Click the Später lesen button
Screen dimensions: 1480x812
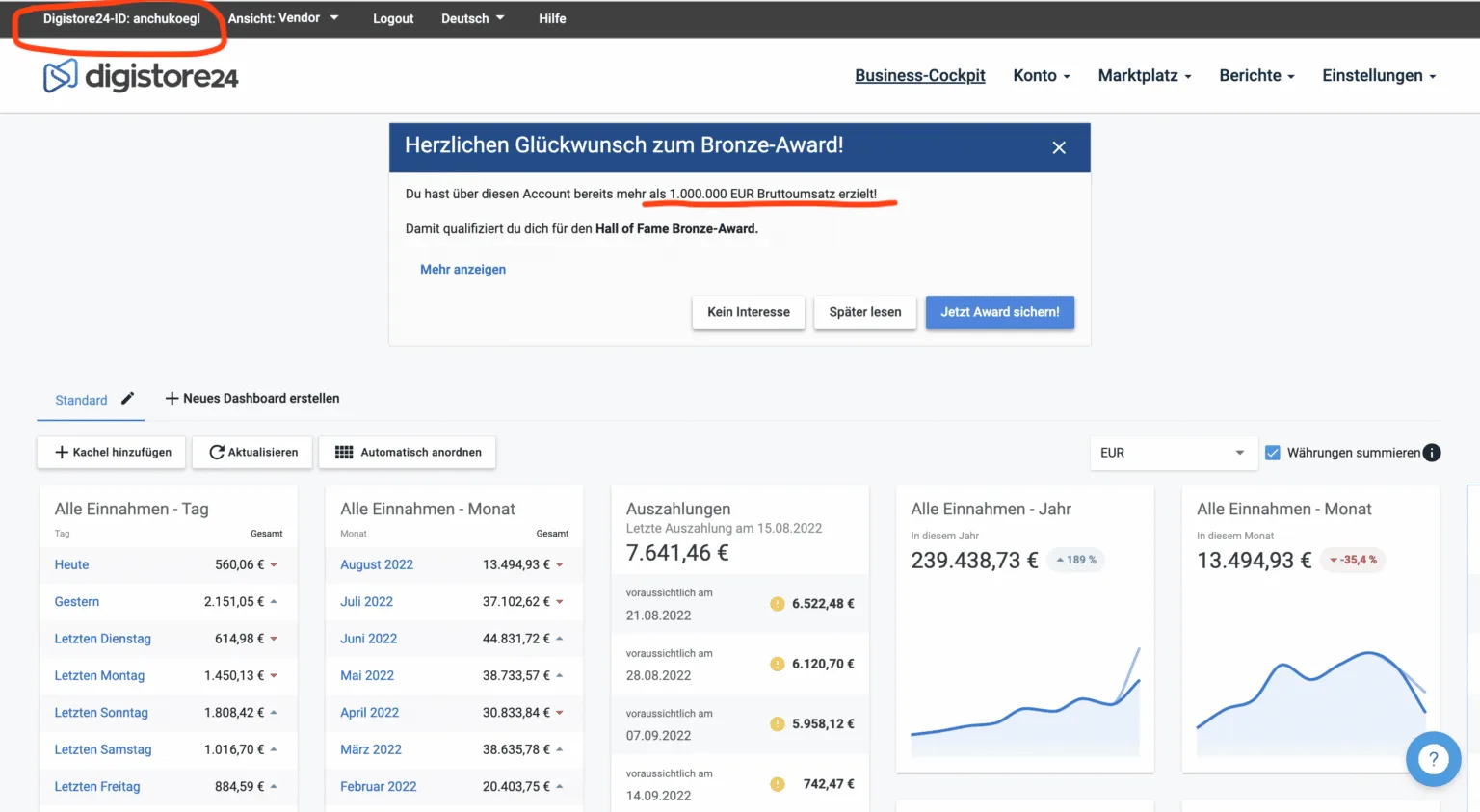[865, 312]
